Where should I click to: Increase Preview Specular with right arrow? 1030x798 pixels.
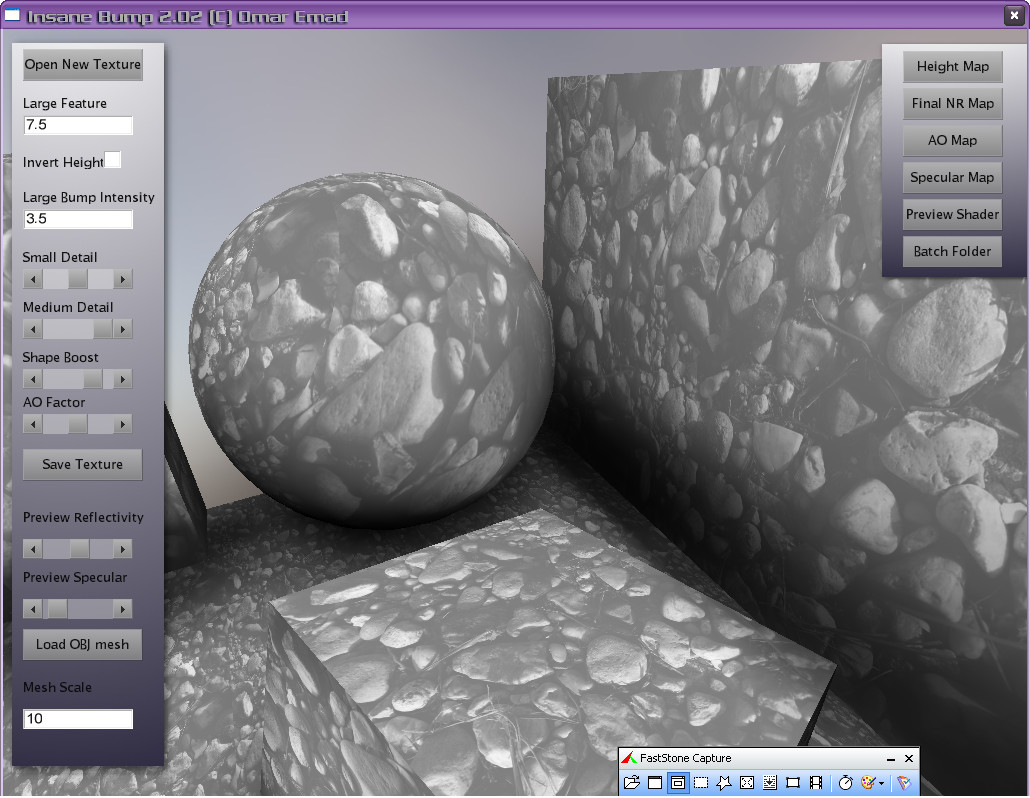tap(123, 609)
